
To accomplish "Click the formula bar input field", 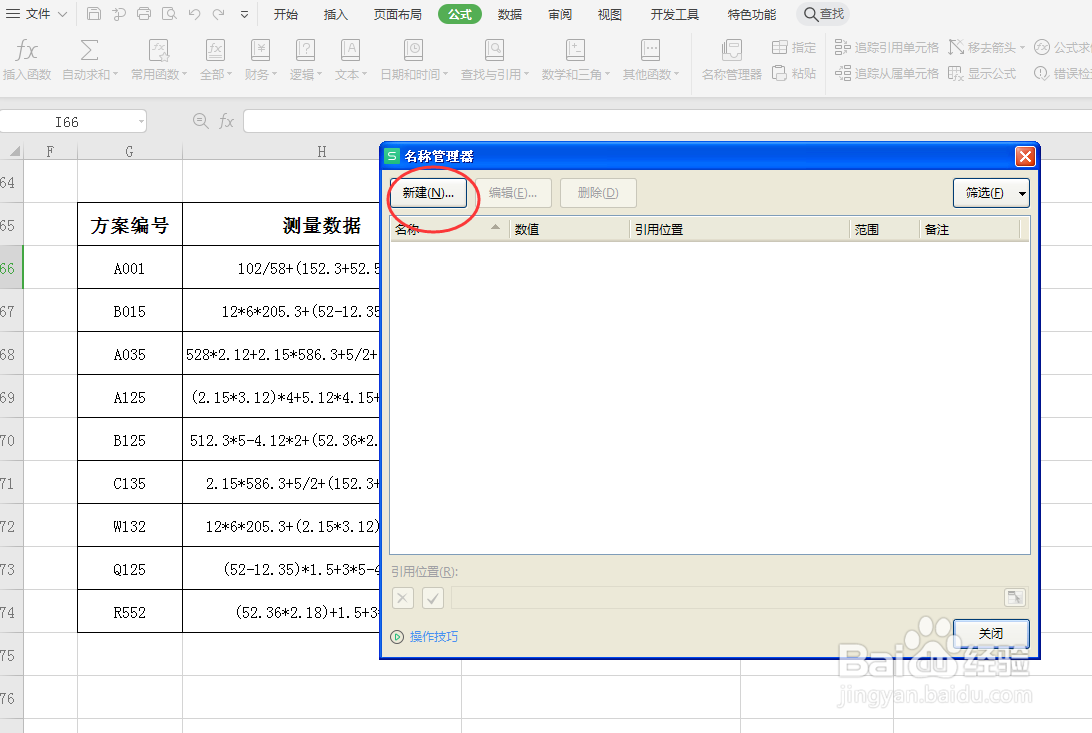I will point(667,121).
